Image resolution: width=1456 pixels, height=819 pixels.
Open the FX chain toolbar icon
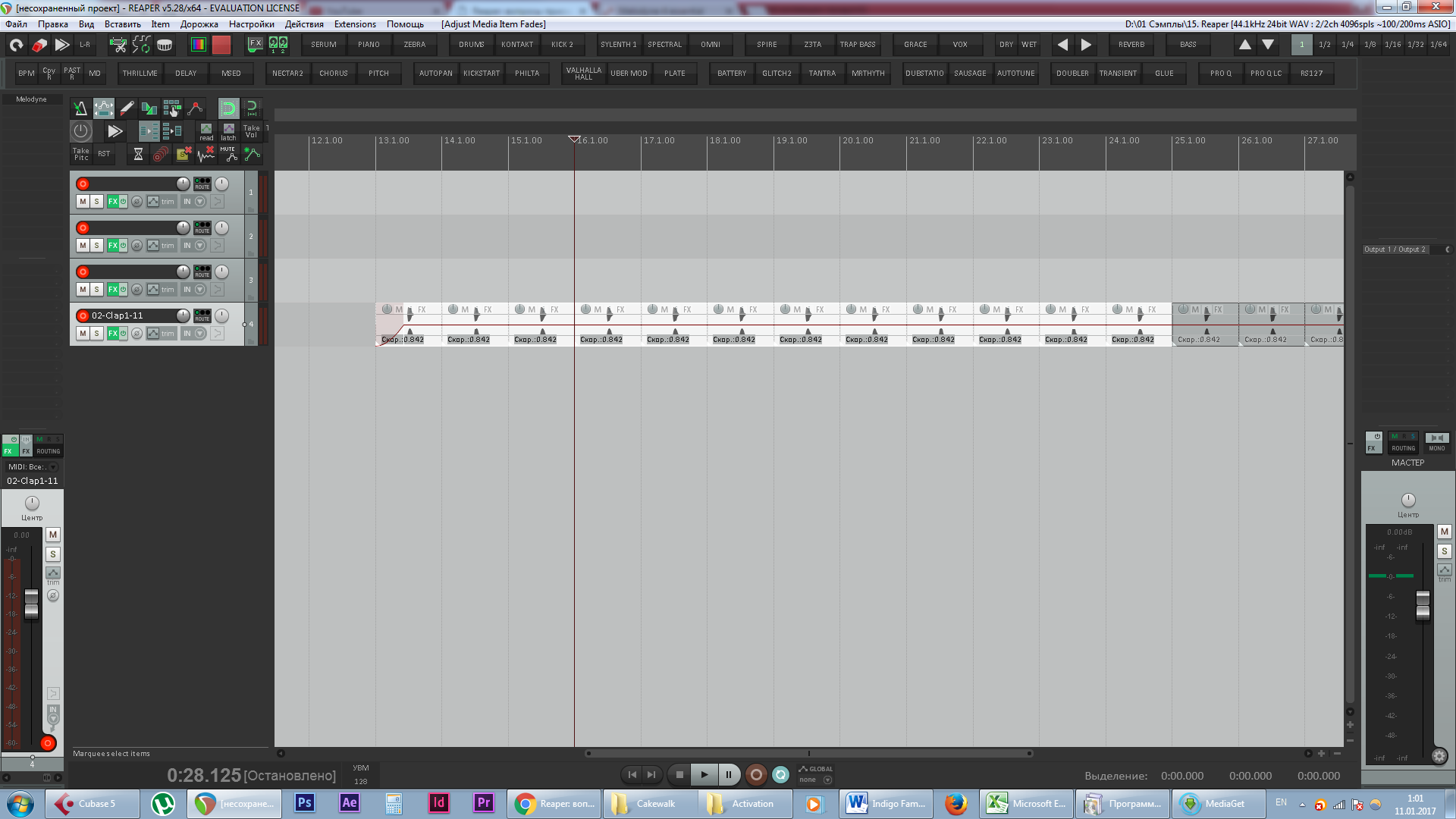[256, 45]
